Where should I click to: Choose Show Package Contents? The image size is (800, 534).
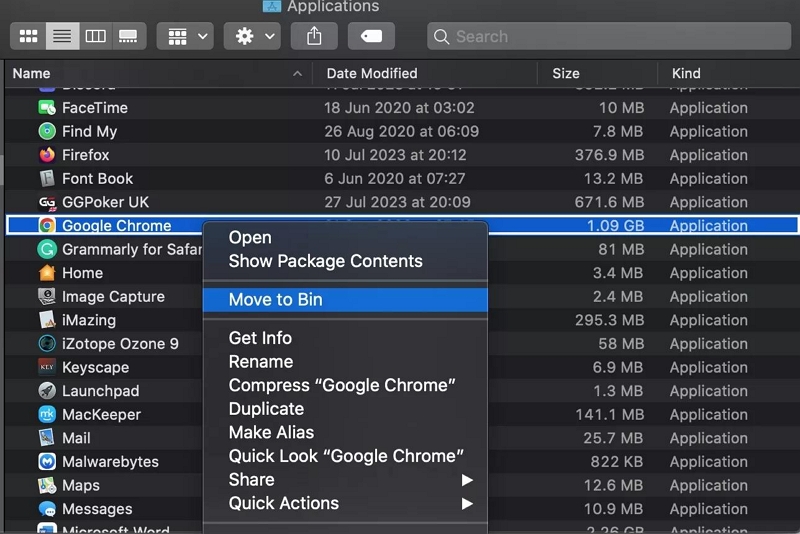coord(345,261)
